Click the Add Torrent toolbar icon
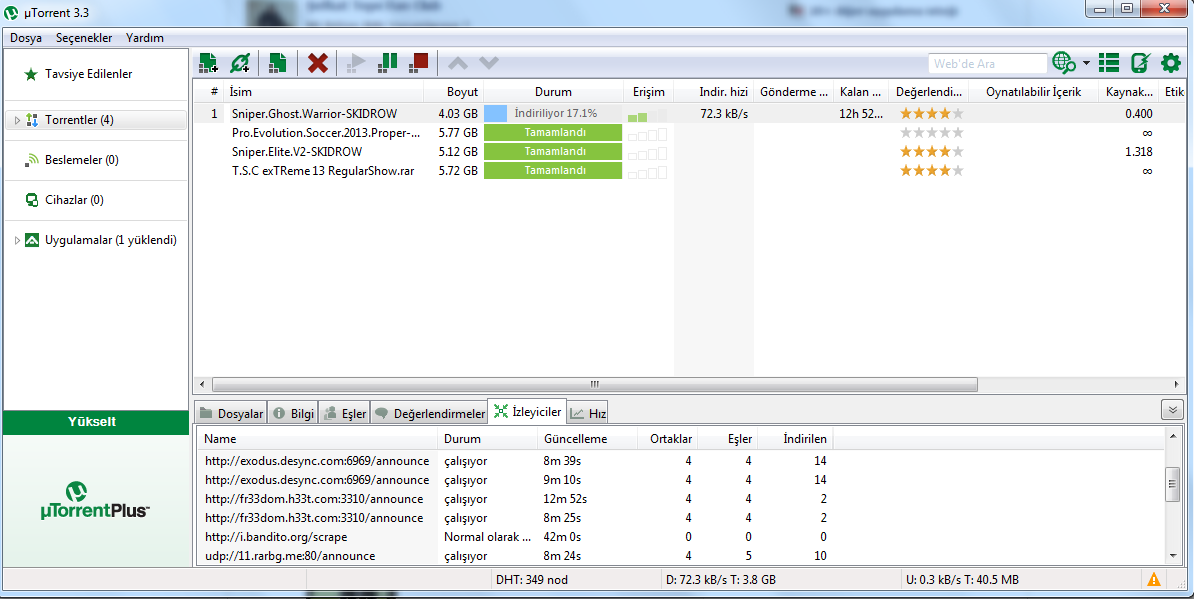 [x=208, y=64]
